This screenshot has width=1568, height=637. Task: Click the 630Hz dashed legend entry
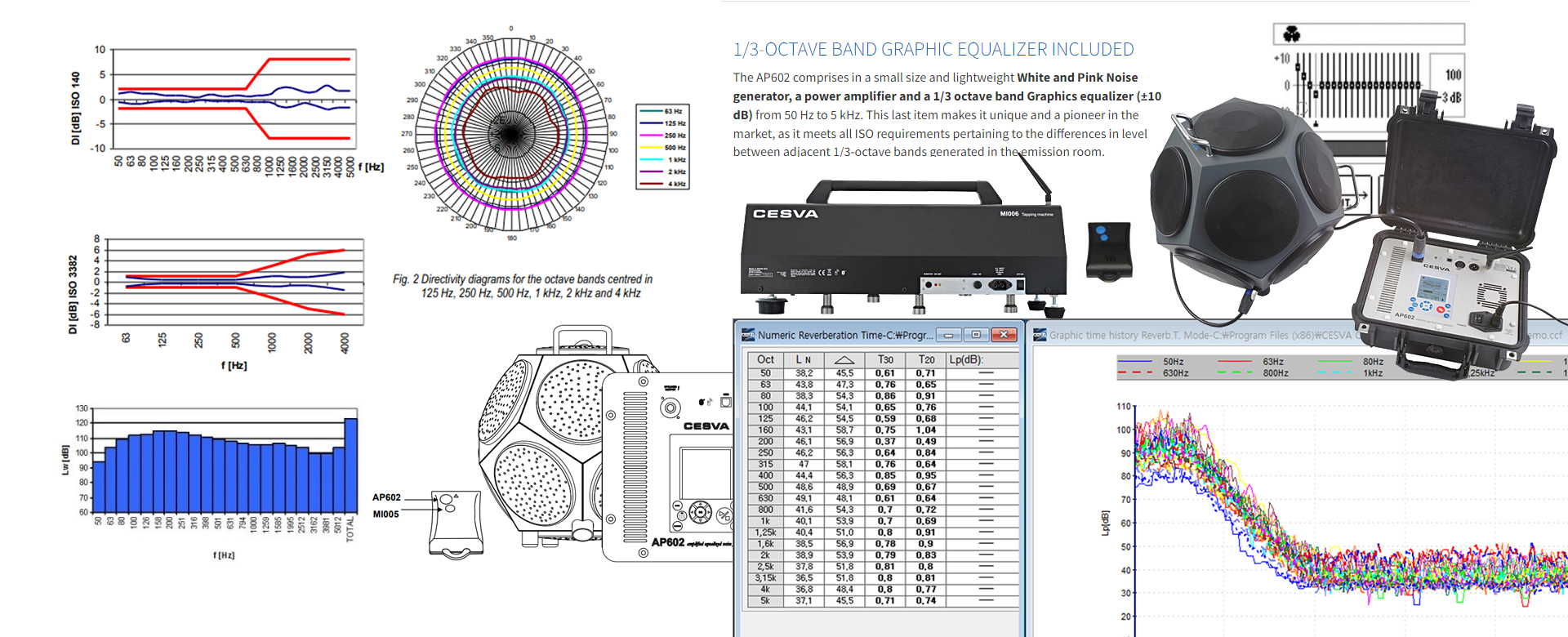tap(1152, 372)
